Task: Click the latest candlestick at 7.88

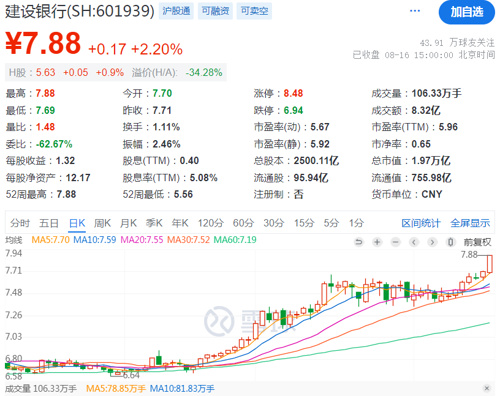Action: [490, 264]
